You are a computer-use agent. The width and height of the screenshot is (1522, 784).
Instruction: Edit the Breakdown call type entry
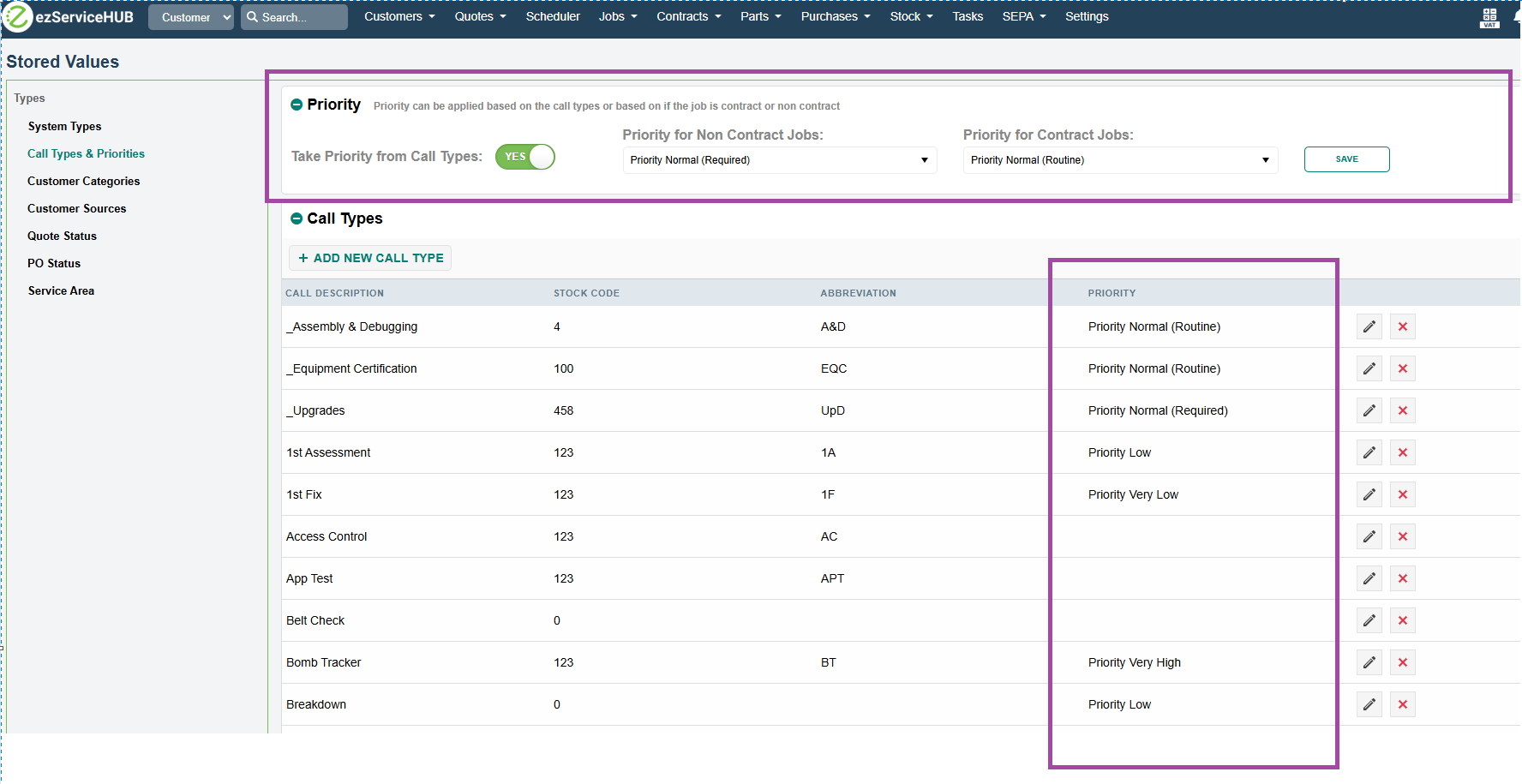coord(1369,704)
